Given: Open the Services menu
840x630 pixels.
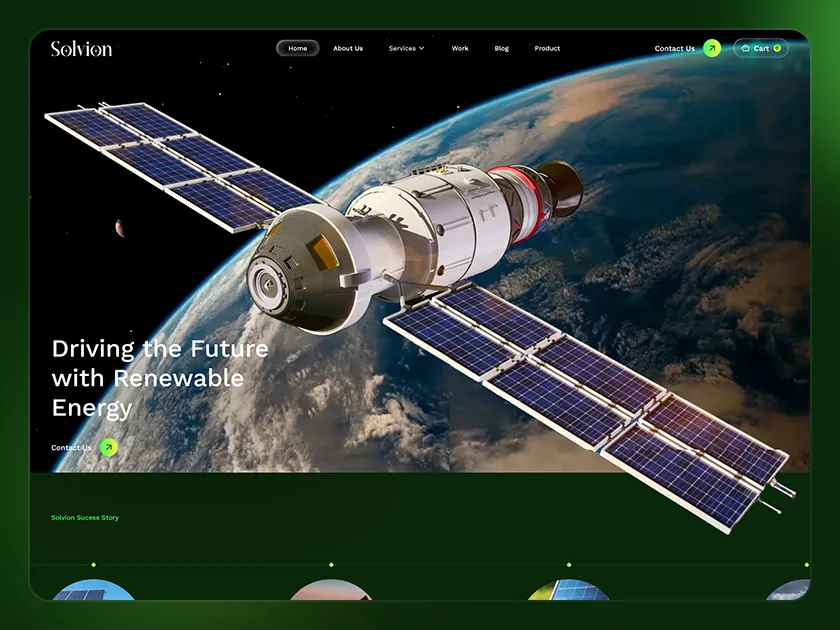Looking at the screenshot, I should [407, 48].
